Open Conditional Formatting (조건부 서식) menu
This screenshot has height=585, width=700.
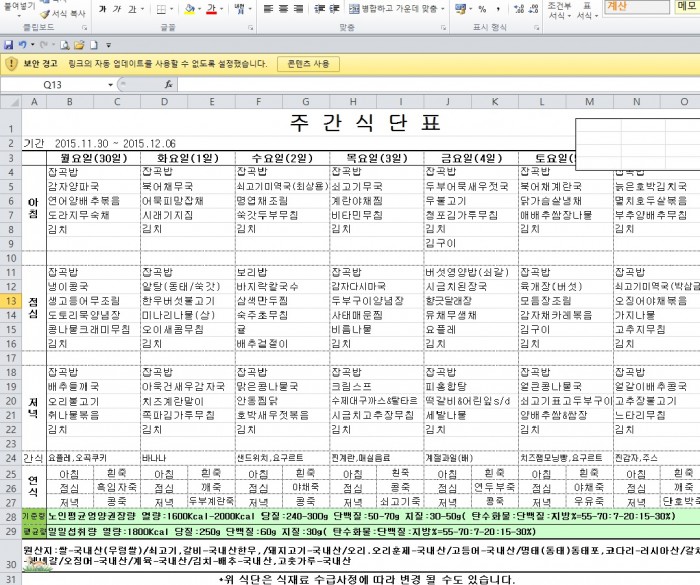point(559,10)
